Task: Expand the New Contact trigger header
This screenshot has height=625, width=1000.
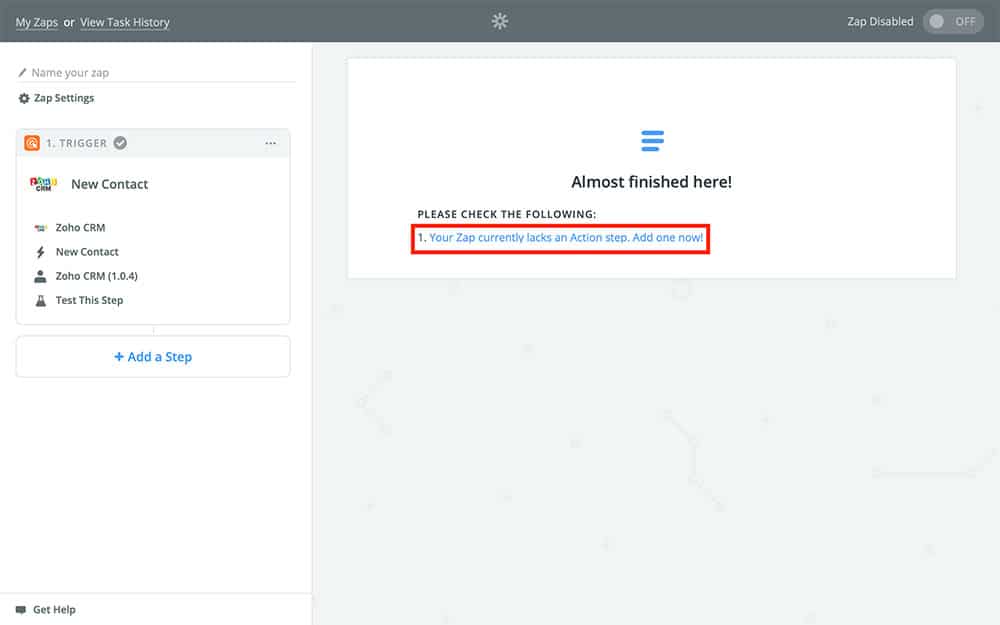Action: click(110, 184)
